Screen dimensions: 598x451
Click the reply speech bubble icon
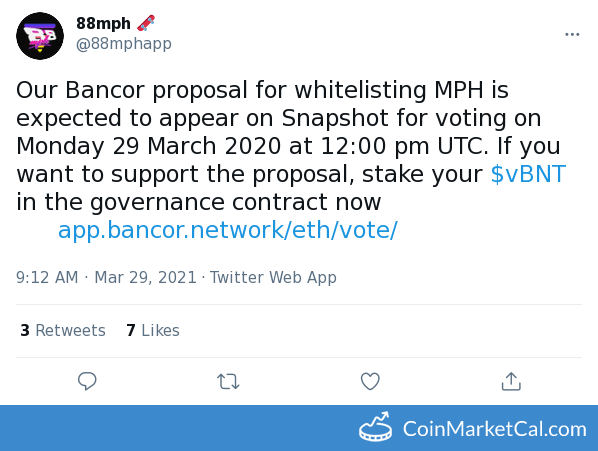[x=87, y=381]
